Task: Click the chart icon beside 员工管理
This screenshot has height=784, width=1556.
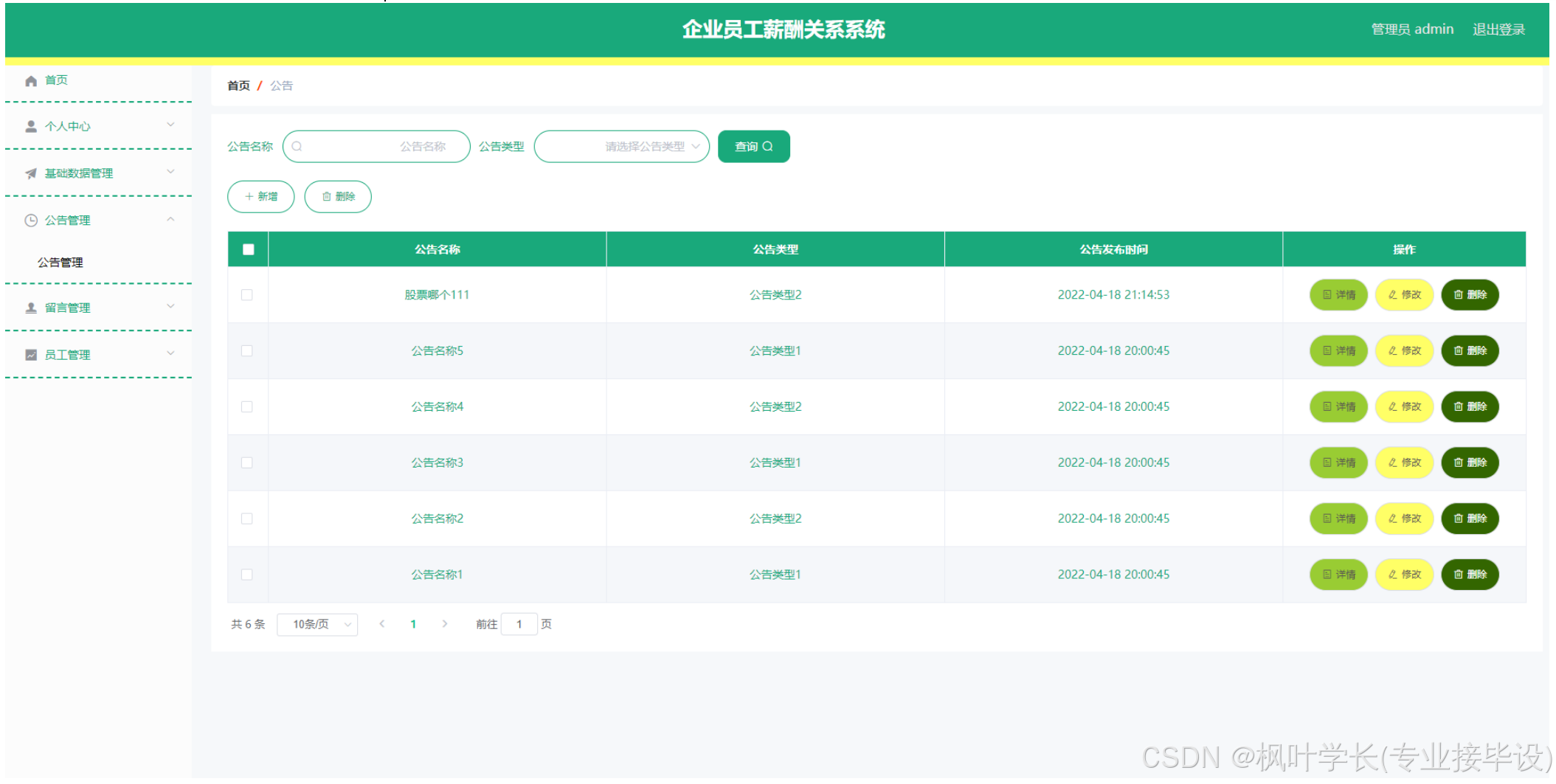Action: pos(31,355)
